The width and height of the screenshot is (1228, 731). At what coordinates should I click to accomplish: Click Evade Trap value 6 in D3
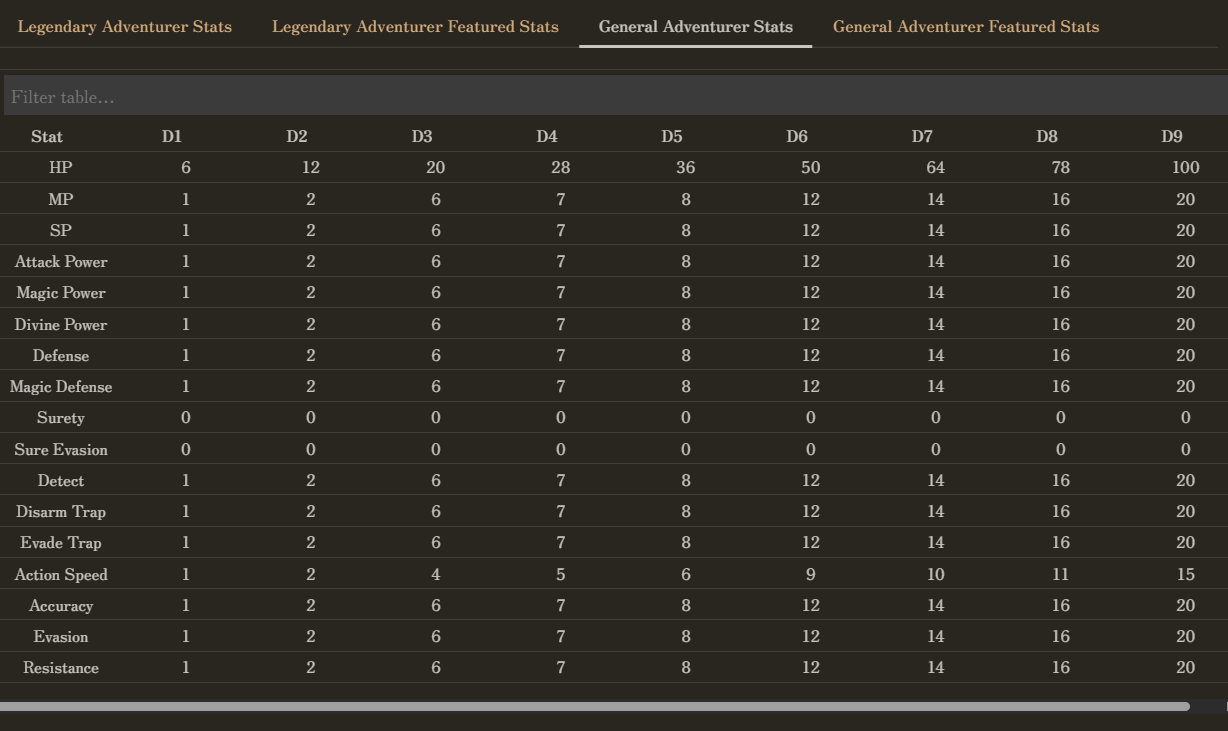436,543
